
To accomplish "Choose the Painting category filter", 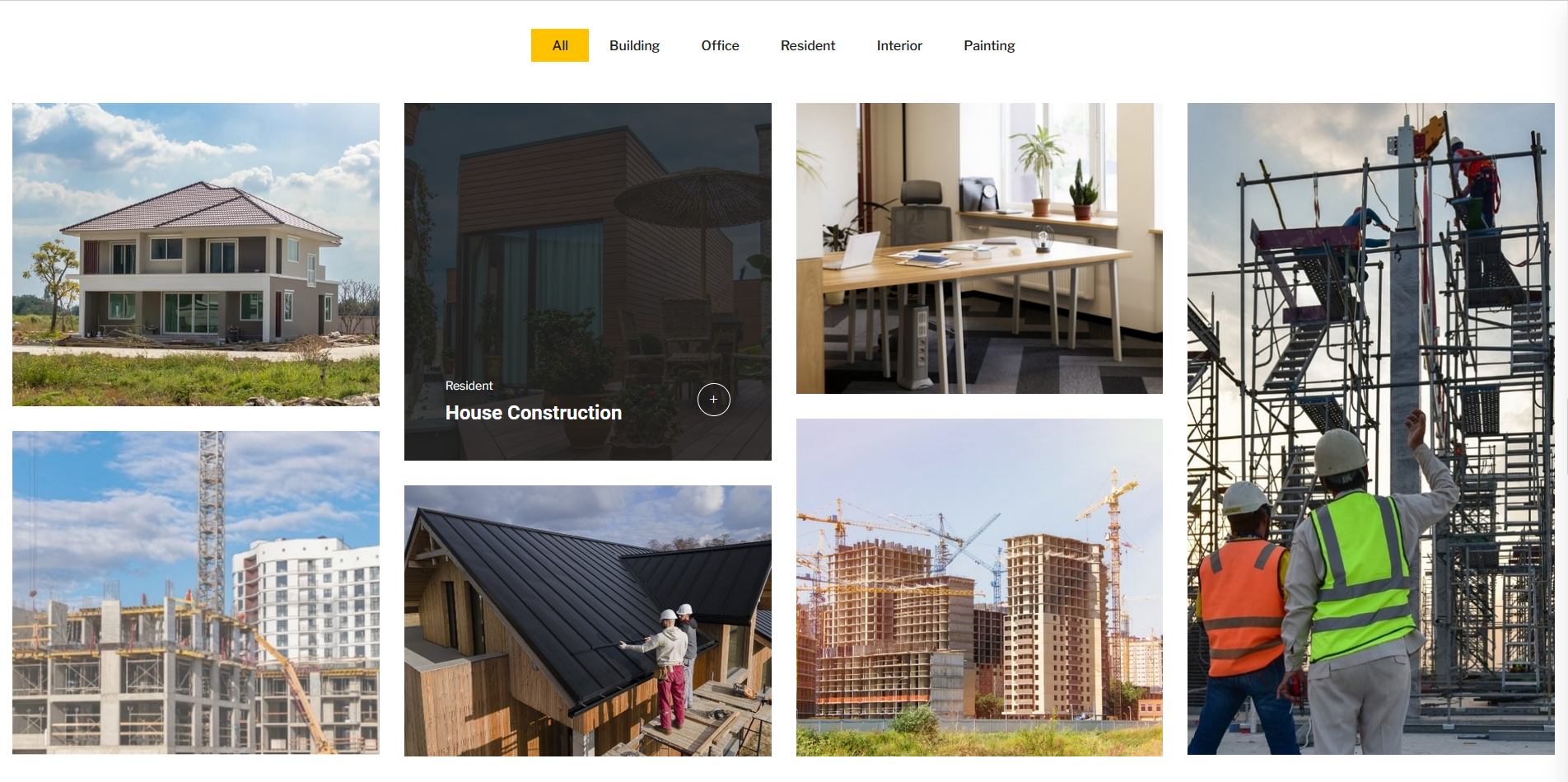I will [989, 45].
